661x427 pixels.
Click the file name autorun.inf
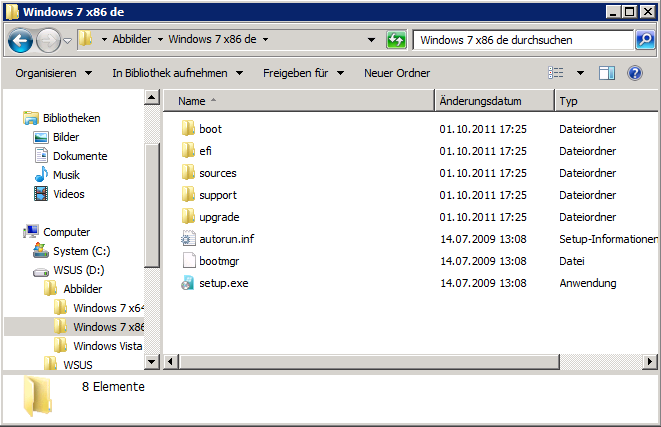[226, 239]
